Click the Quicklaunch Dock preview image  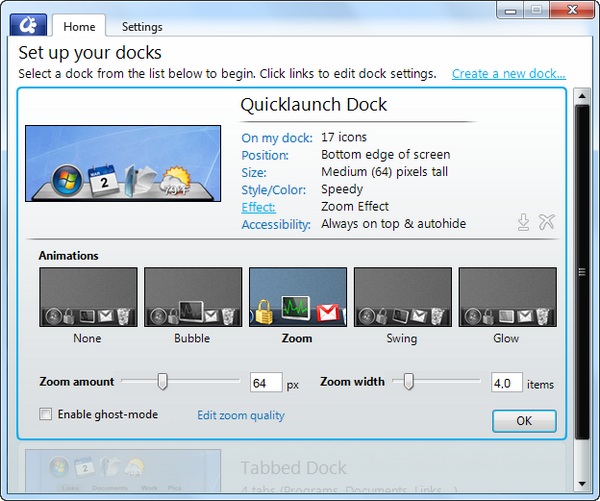tap(123, 163)
